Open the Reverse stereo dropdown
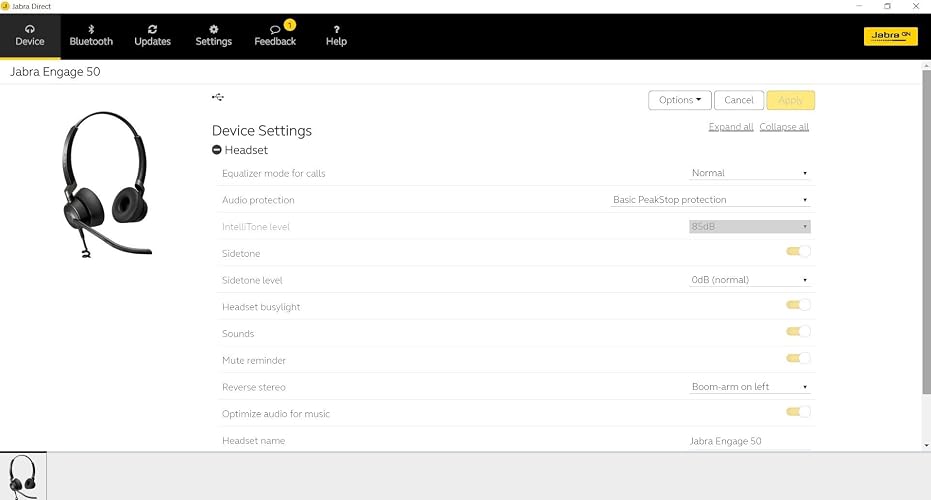The image size is (931, 500). pos(749,387)
